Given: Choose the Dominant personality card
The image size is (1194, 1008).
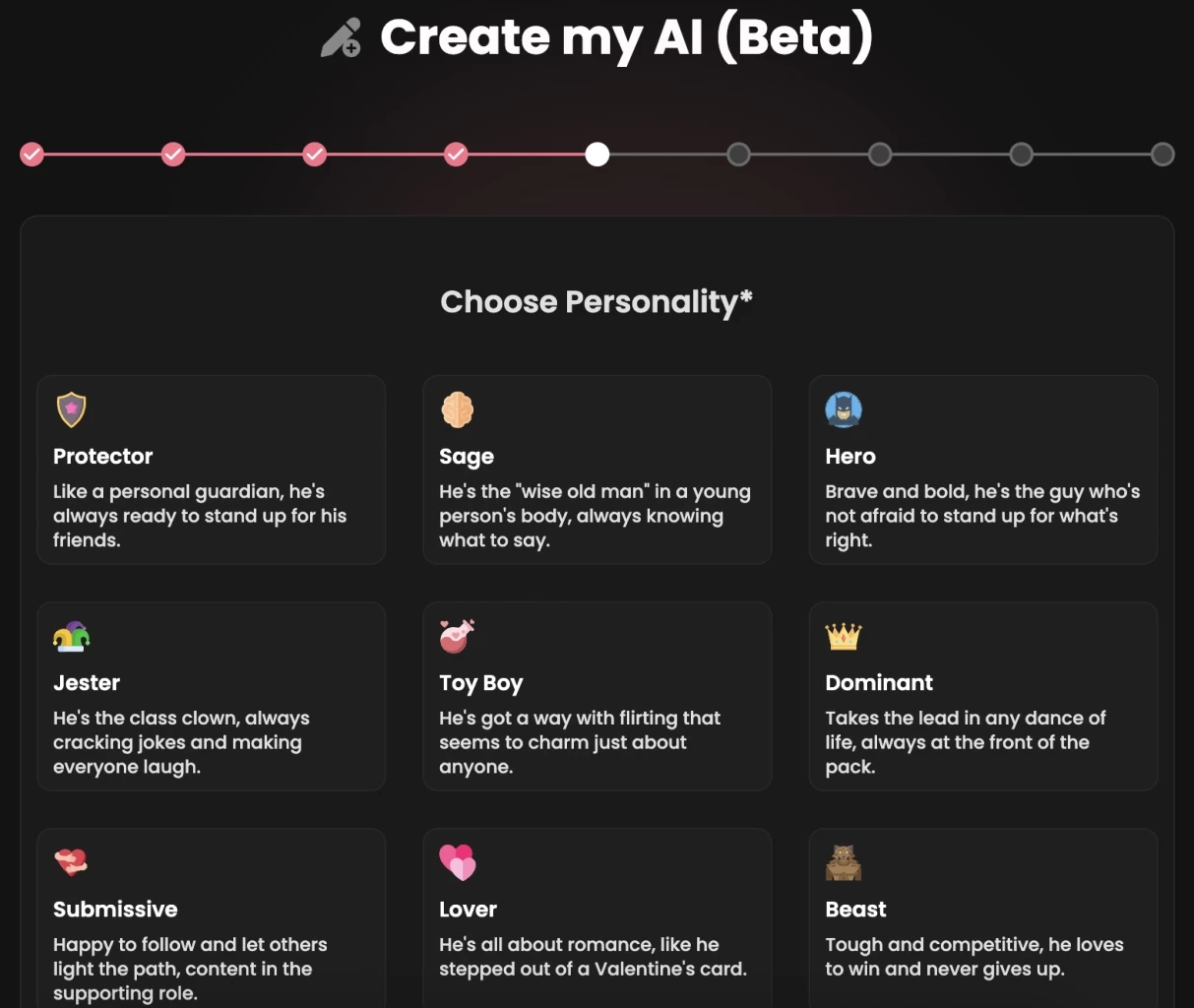Looking at the screenshot, I should pyautogui.click(x=982, y=696).
